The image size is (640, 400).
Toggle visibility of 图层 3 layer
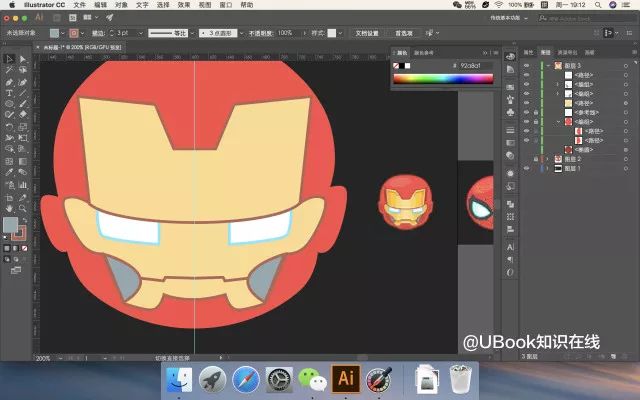[x=527, y=66]
